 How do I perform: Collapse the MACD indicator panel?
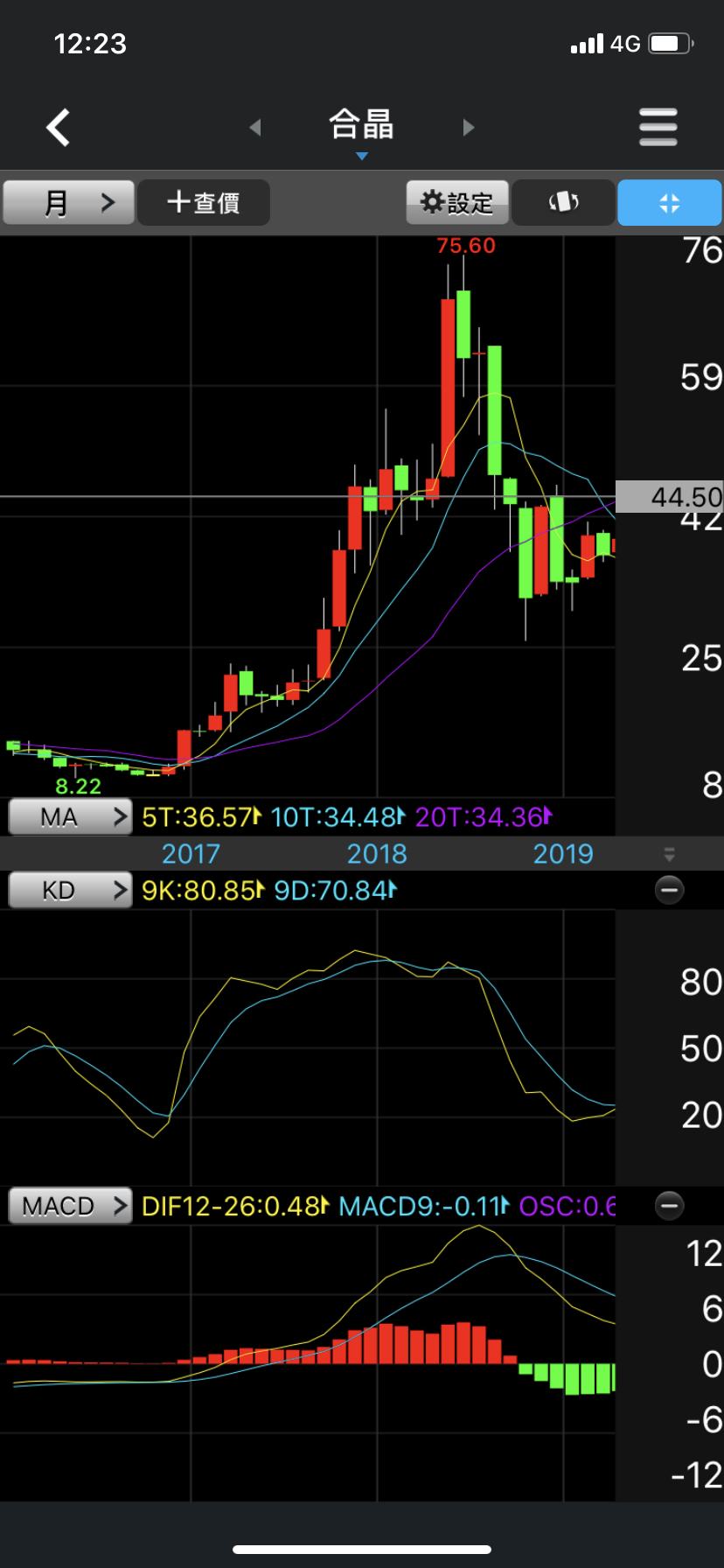(669, 1206)
